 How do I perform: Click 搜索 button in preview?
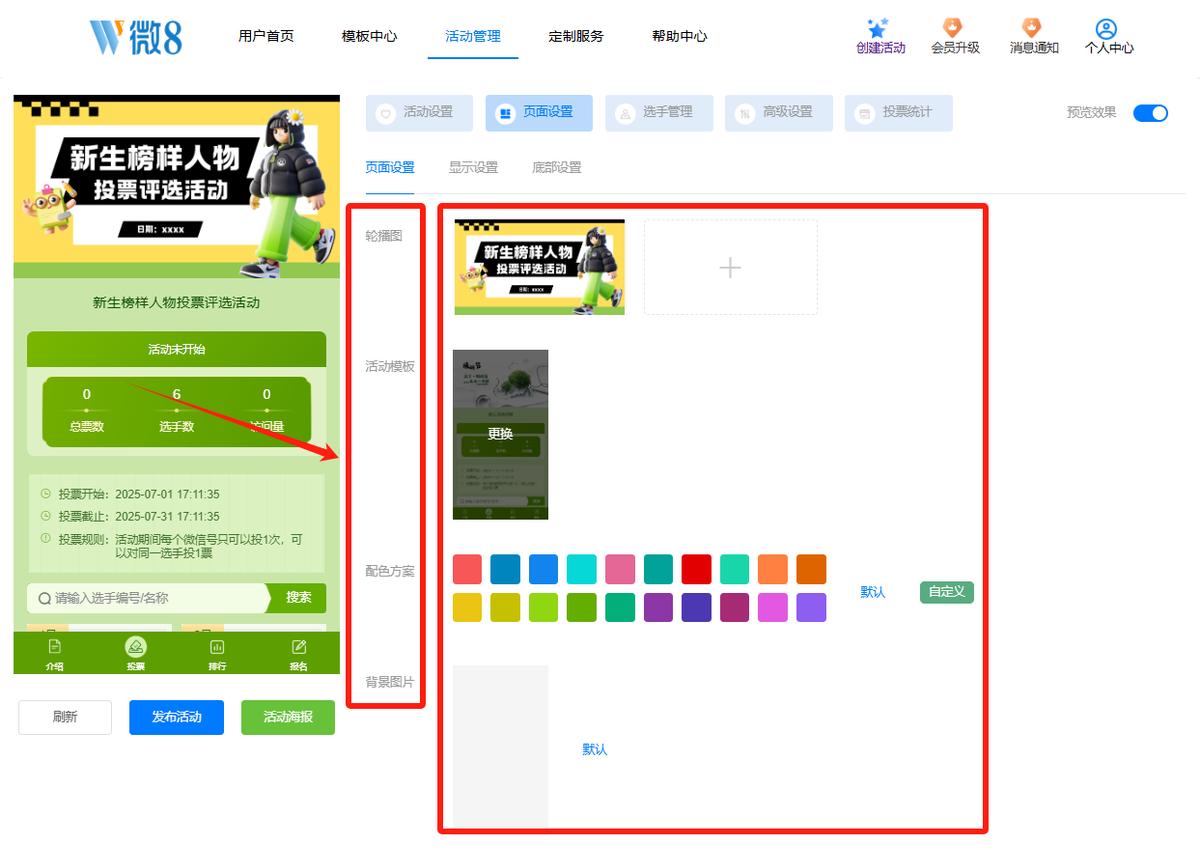point(298,598)
